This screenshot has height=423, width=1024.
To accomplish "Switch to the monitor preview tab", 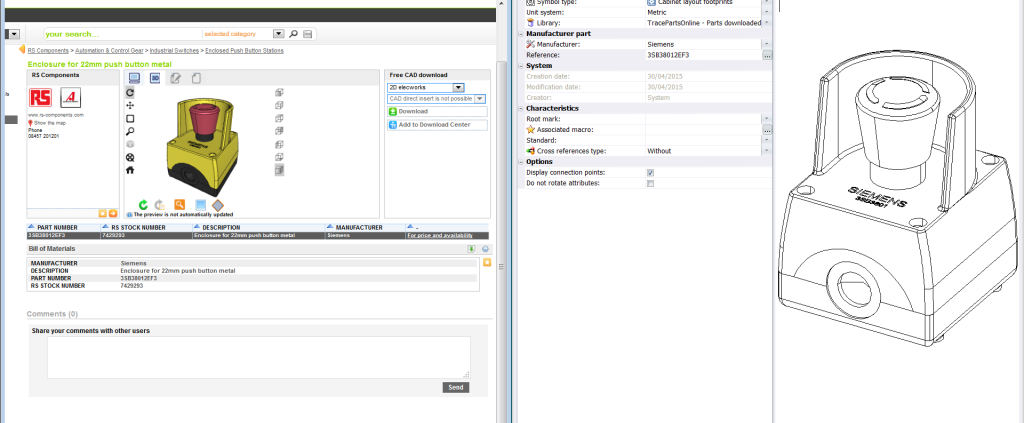I will 135,78.
